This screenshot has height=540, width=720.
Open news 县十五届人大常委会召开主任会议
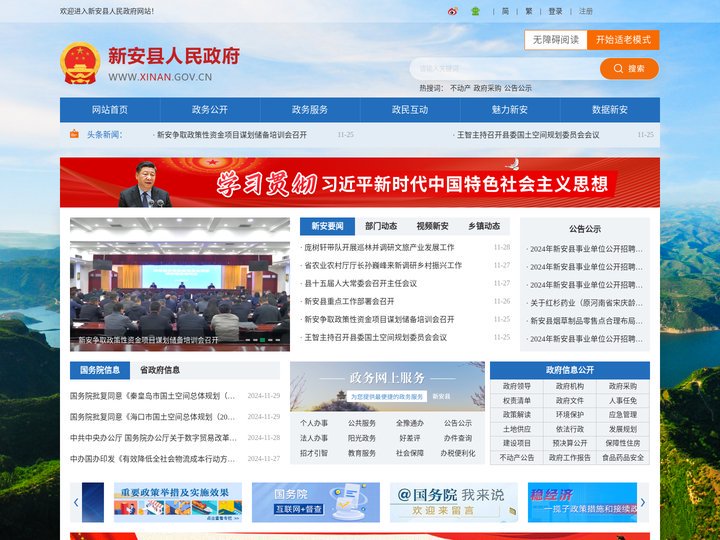point(360,283)
